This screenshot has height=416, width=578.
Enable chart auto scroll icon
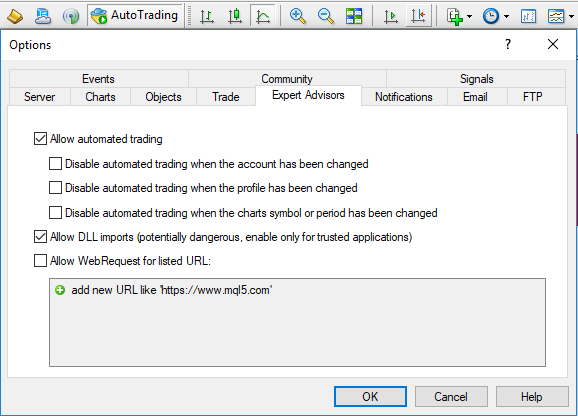390,16
